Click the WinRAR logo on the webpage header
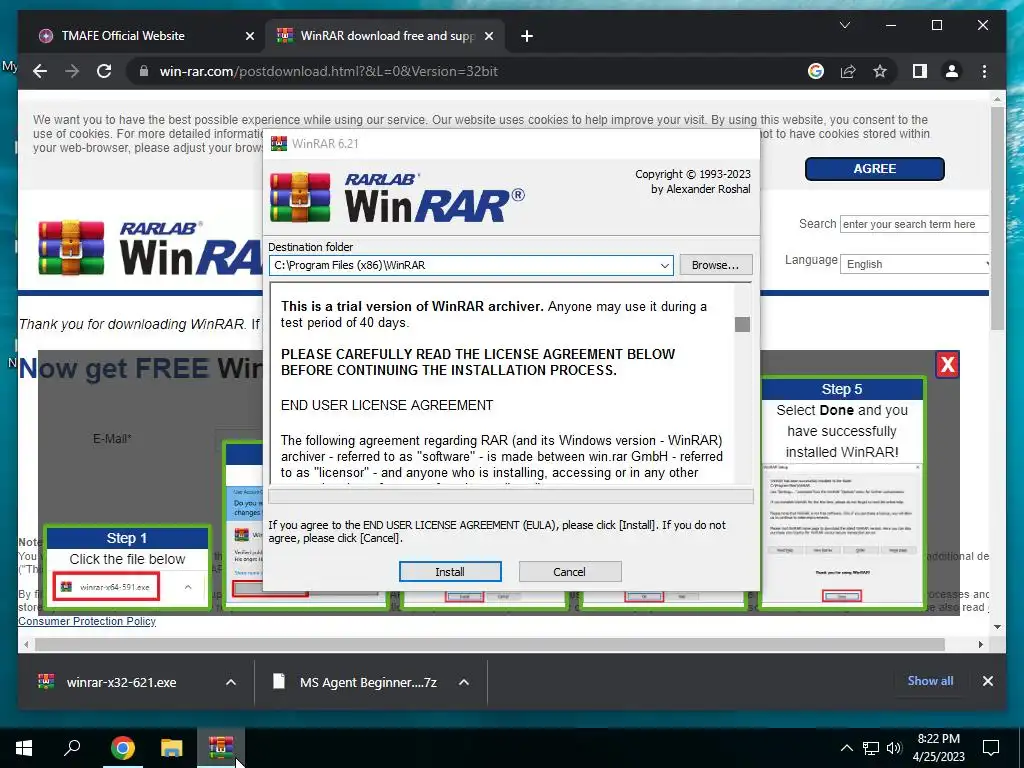 pyautogui.click(x=150, y=248)
